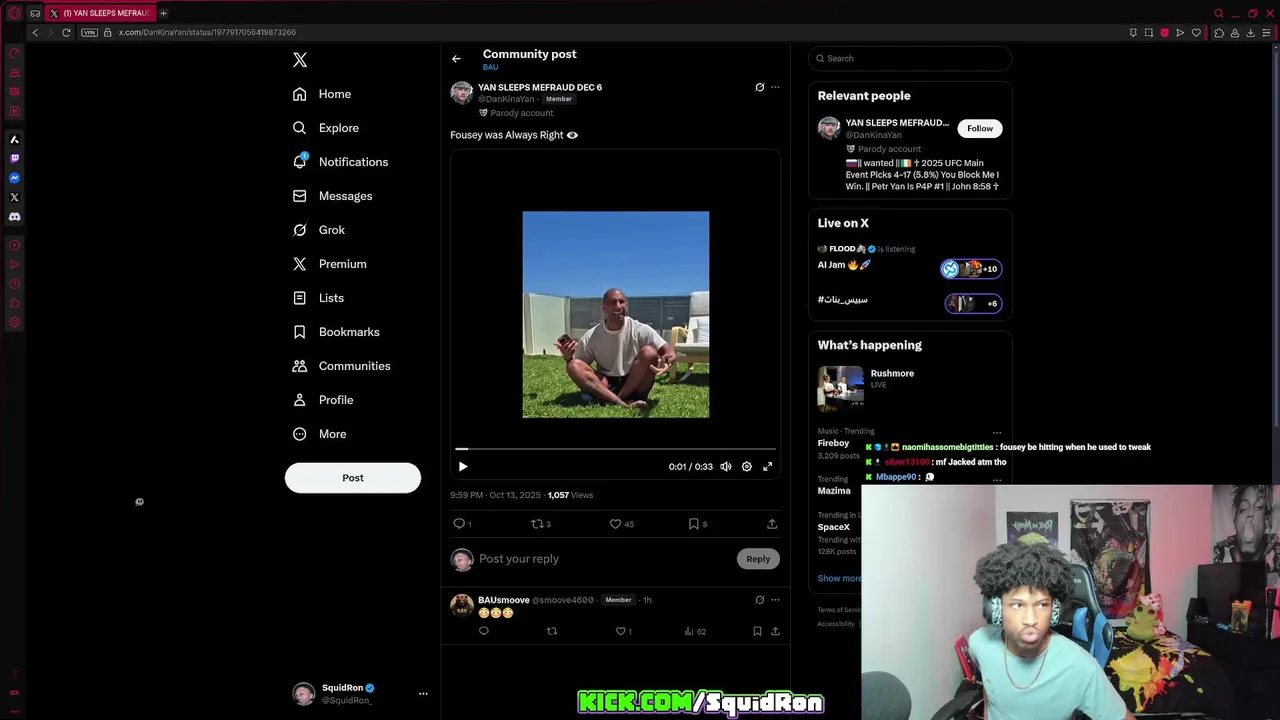The width and height of the screenshot is (1280, 720).
Task: Toggle the browser VPN badge
Action: click(89, 32)
